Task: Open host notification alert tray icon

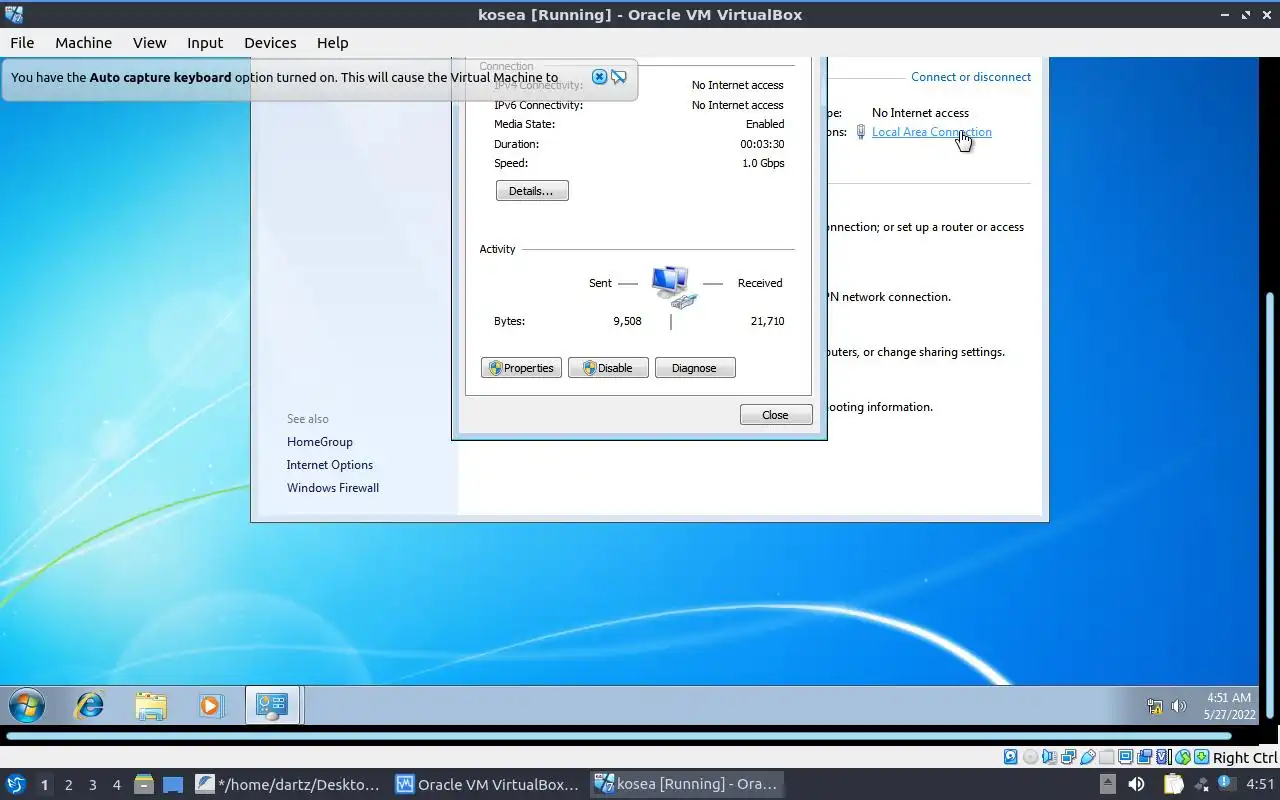Action: (1225, 784)
